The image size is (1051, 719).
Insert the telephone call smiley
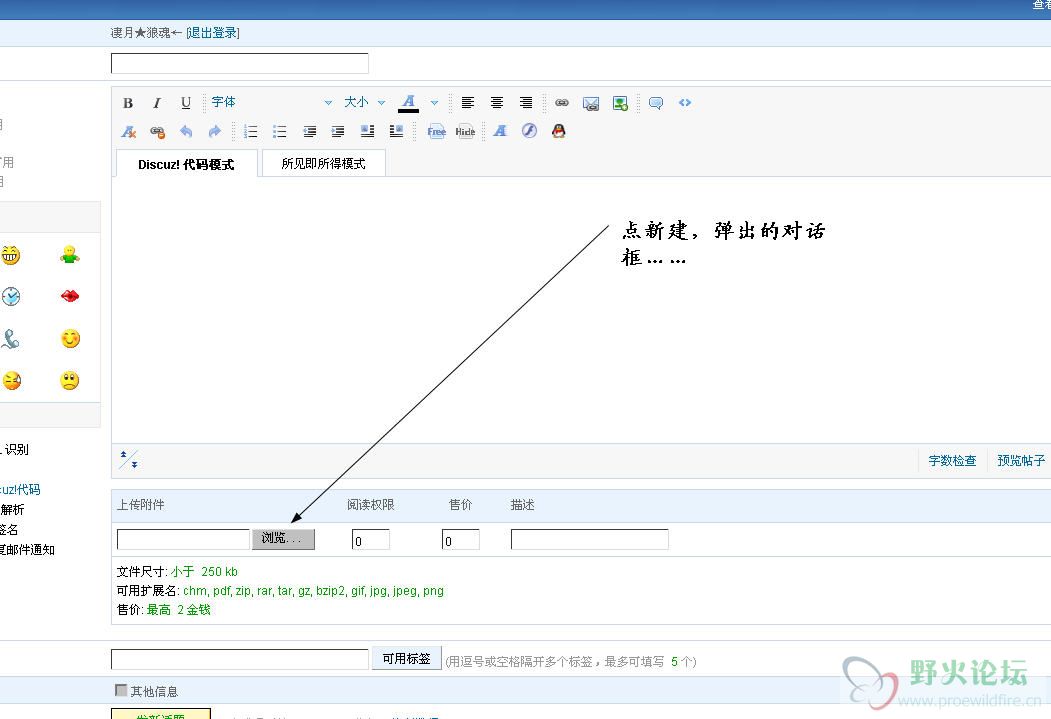(x=10, y=339)
